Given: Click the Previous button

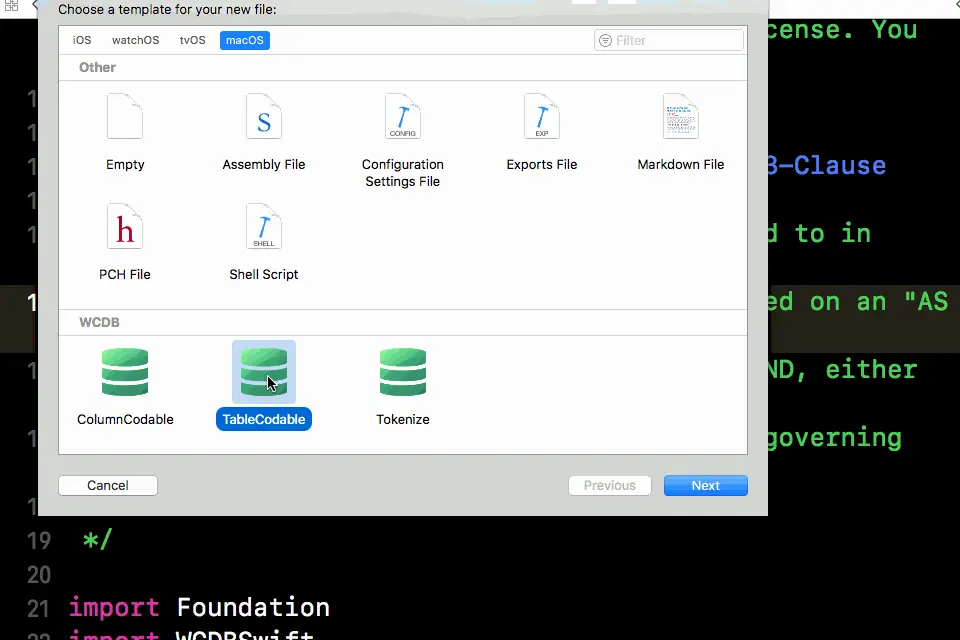Looking at the screenshot, I should point(610,486).
